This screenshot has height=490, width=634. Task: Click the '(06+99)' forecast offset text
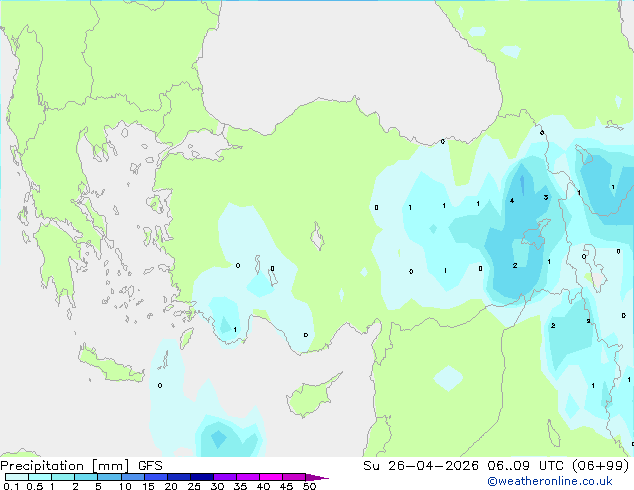(601, 466)
